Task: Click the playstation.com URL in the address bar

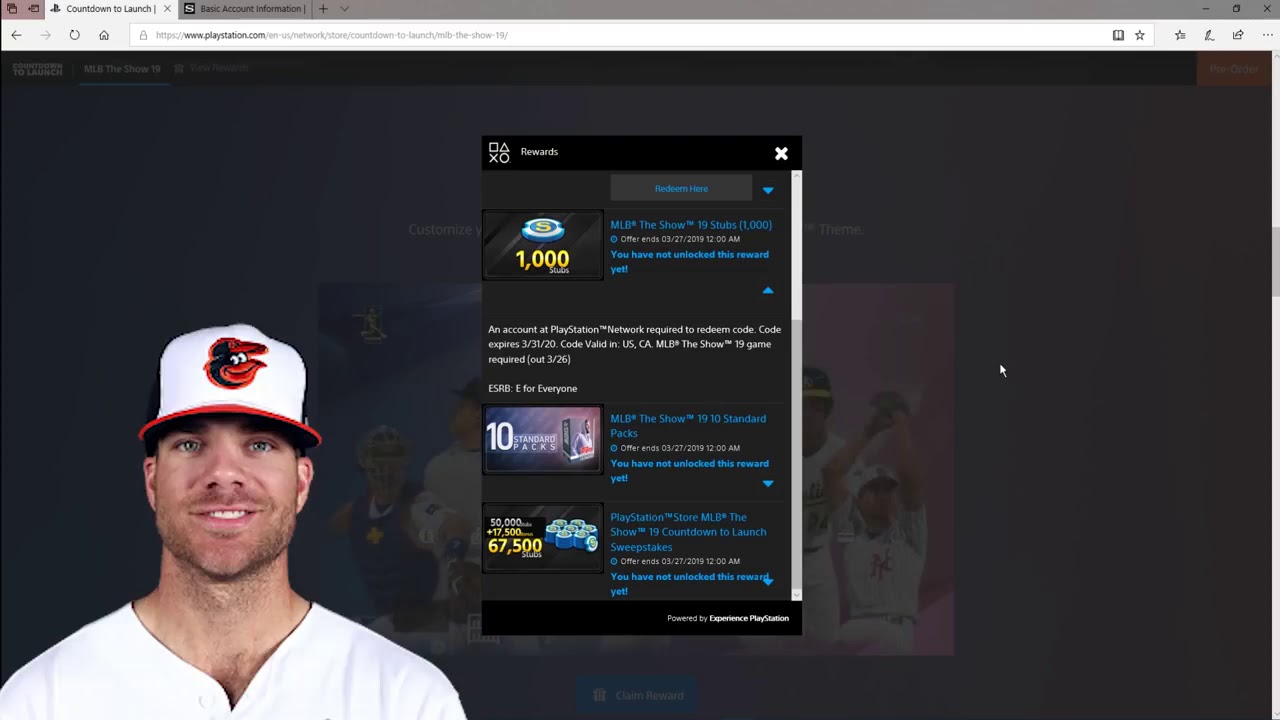Action: point(331,35)
